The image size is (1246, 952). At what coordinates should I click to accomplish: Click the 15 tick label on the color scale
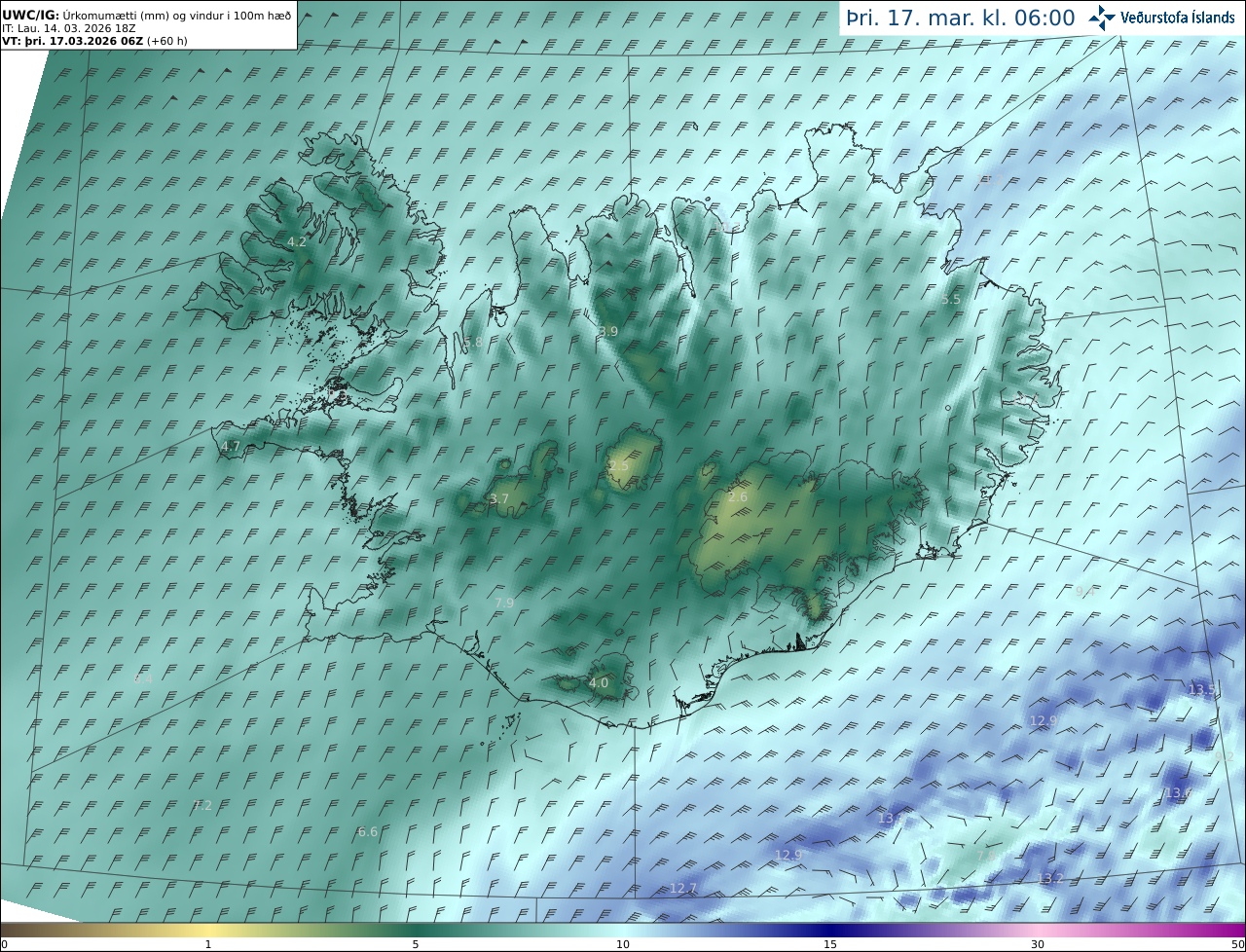click(x=830, y=944)
